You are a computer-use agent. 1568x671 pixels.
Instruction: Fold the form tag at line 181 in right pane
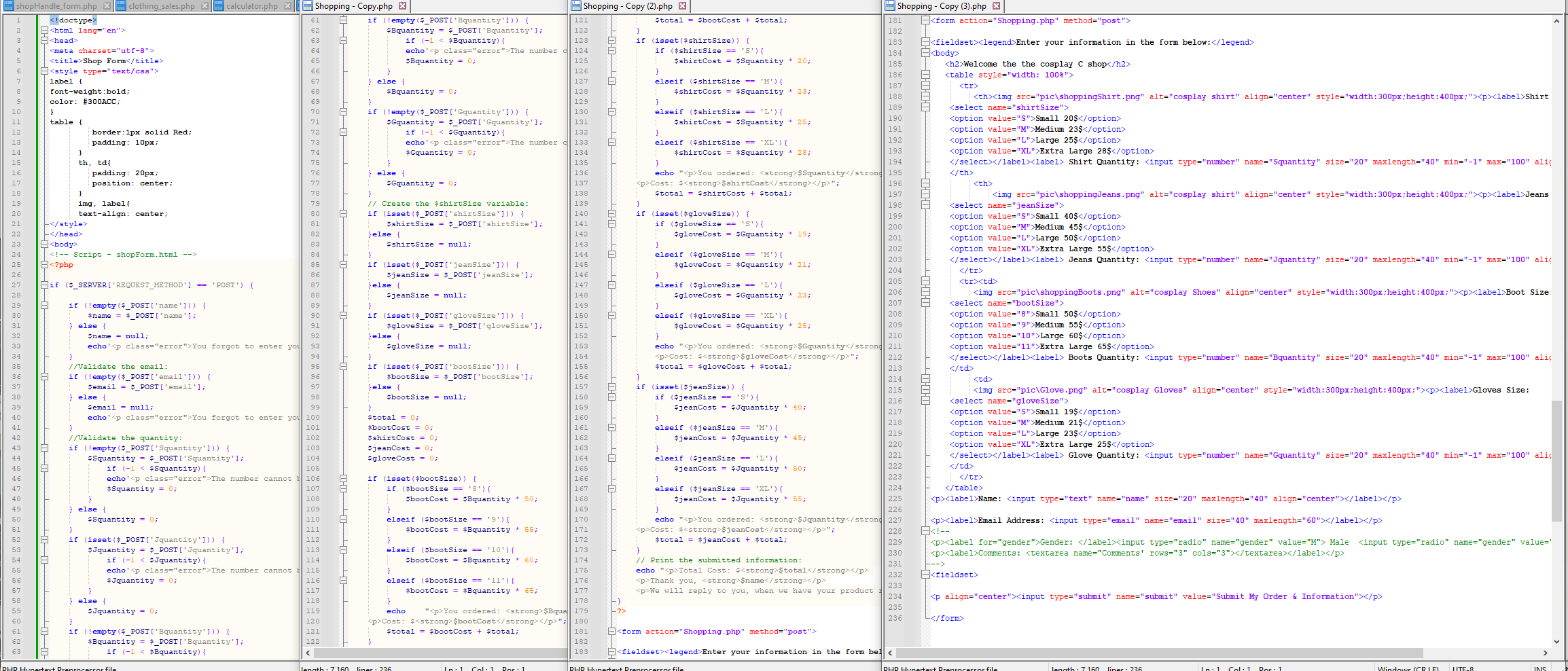tap(925, 20)
